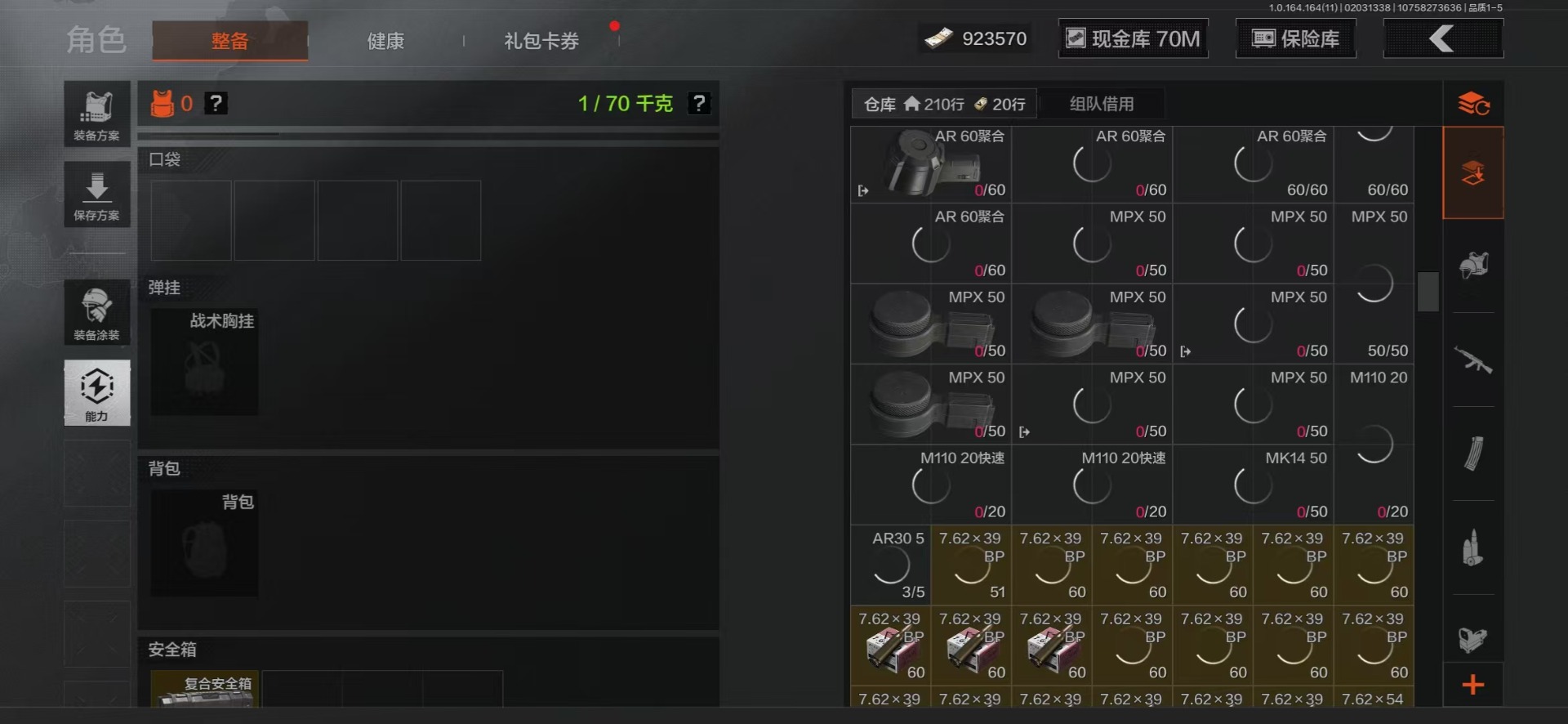Click the warehouse scrollbar thumb
The height and width of the screenshot is (724, 1568).
click(x=1428, y=292)
